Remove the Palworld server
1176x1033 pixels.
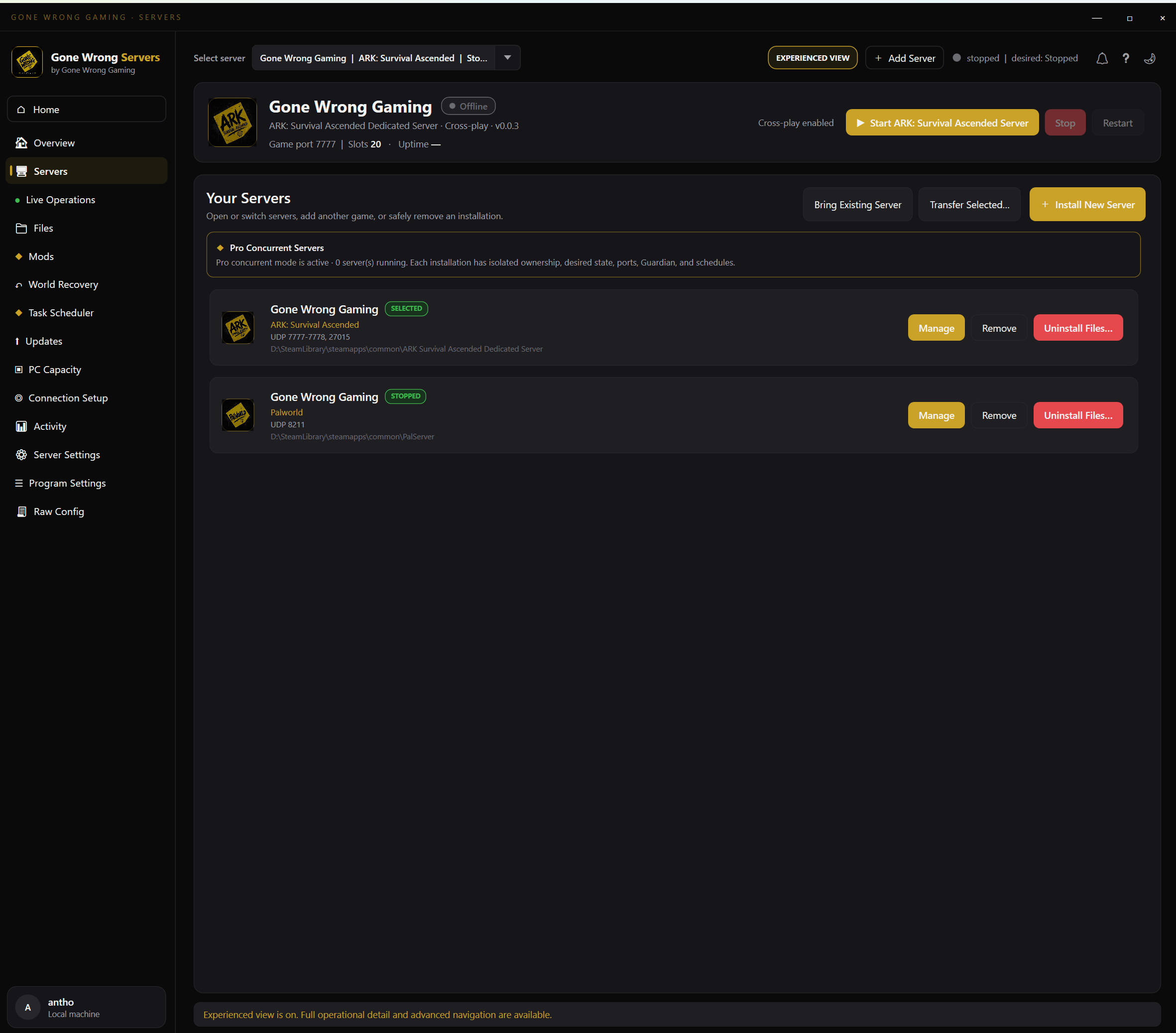click(x=999, y=415)
